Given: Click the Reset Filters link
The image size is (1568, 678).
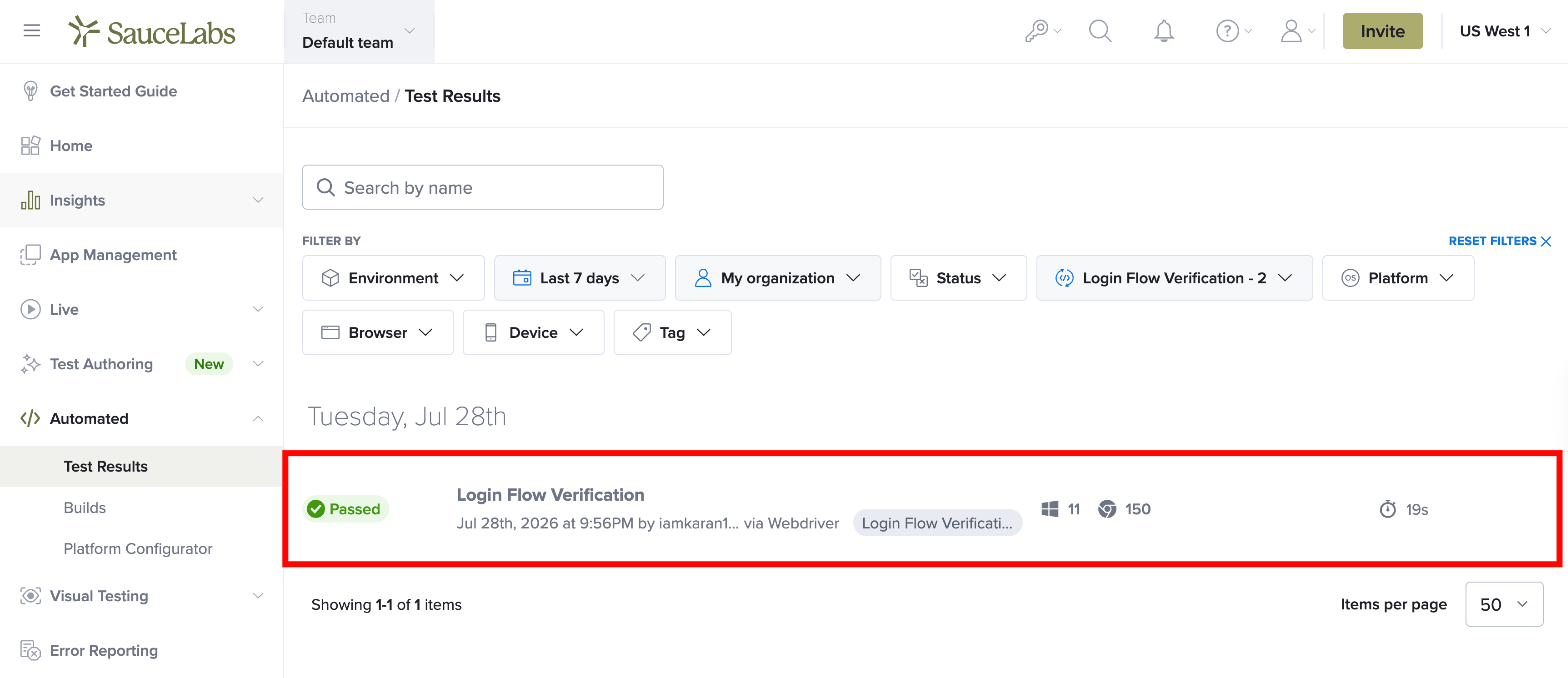Looking at the screenshot, I should (x=1500, y=241).
